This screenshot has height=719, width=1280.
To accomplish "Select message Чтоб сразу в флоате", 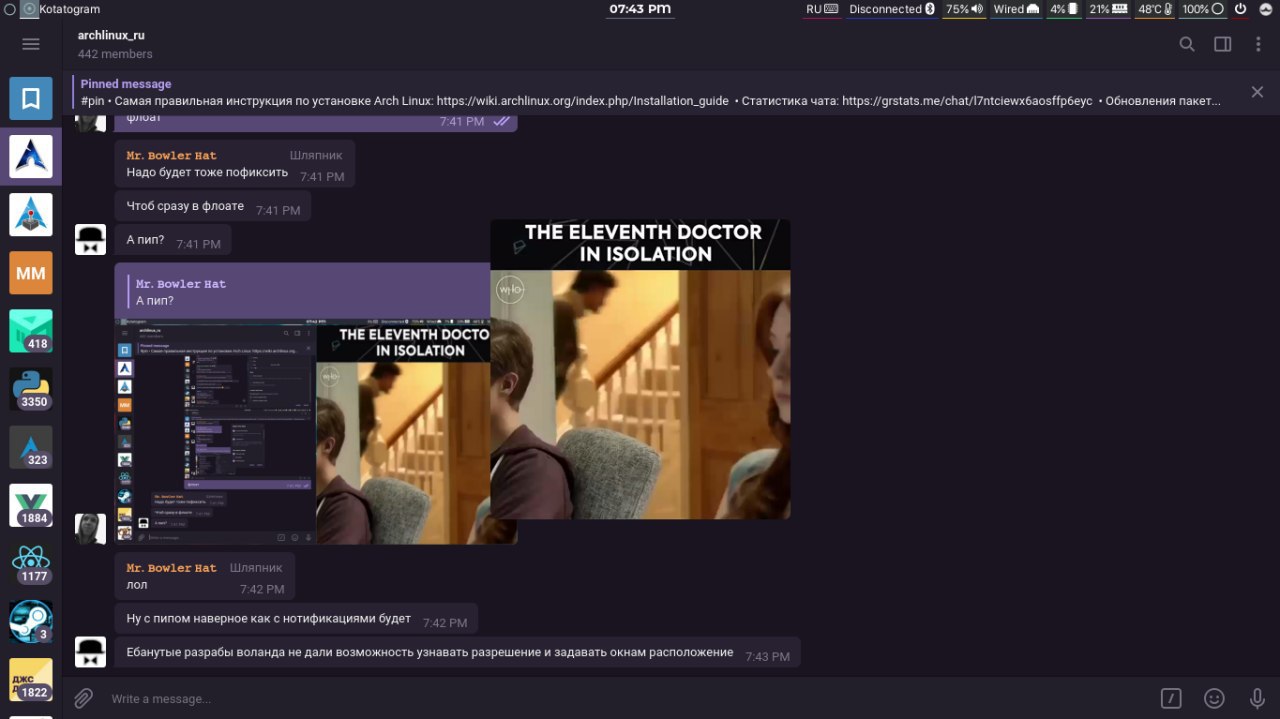I will [213, 207].
